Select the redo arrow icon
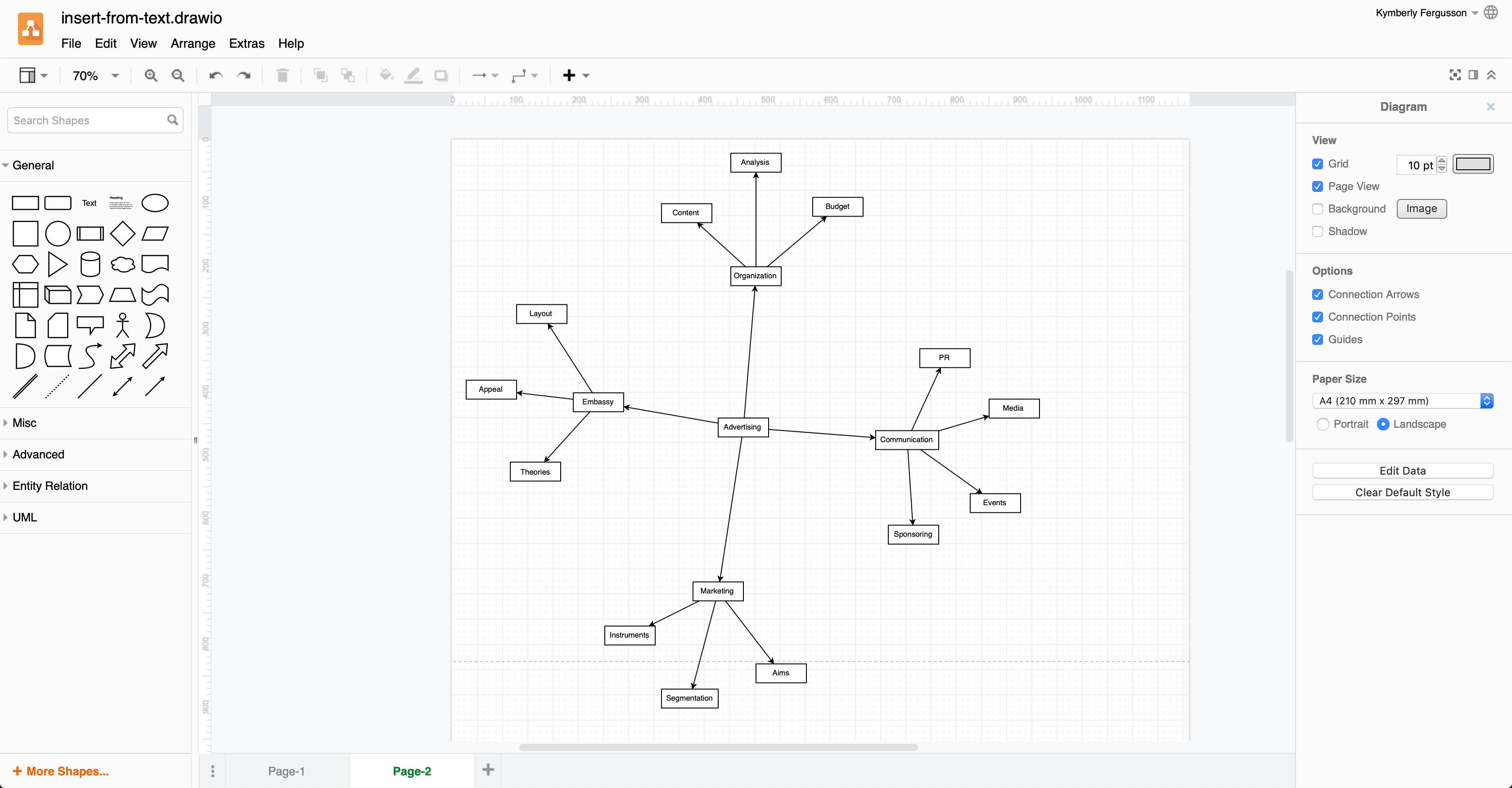The image size is (1512, 788). (x=244, y=75)
